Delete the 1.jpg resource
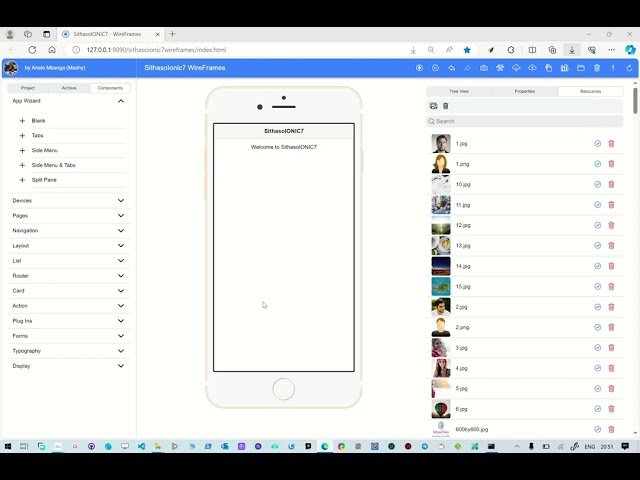This screenshot has height=480, width=640. click(x=611, y=144)
